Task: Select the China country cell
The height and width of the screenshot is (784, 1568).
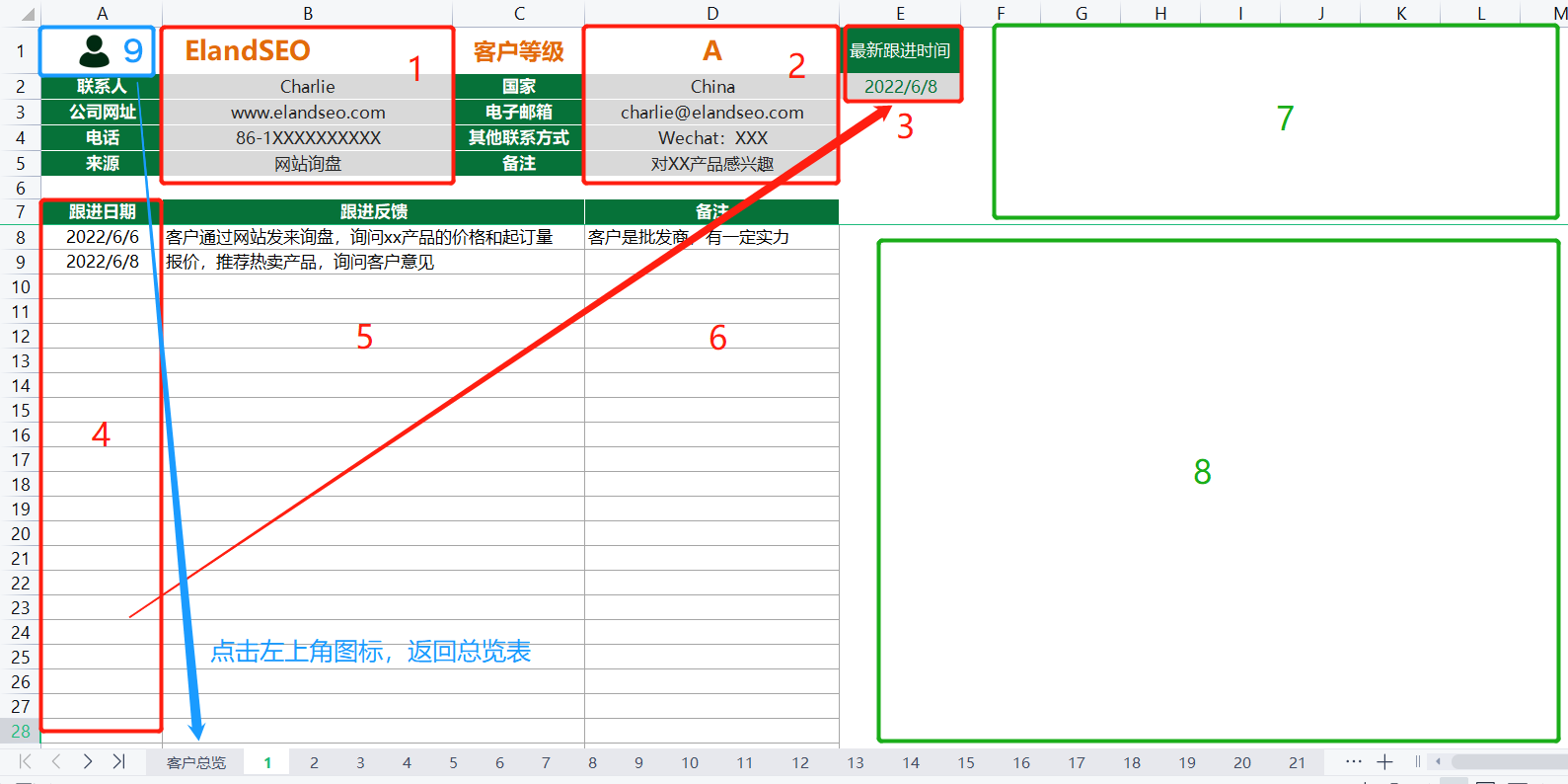Action: tap(712, 86)
